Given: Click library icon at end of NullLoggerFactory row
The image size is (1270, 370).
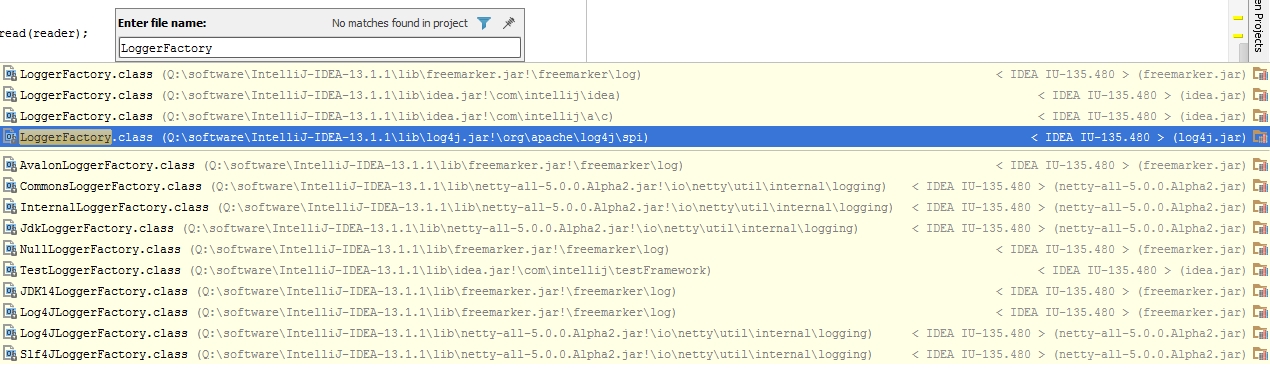Looking at the screenshot, I should coord(1260,249).
